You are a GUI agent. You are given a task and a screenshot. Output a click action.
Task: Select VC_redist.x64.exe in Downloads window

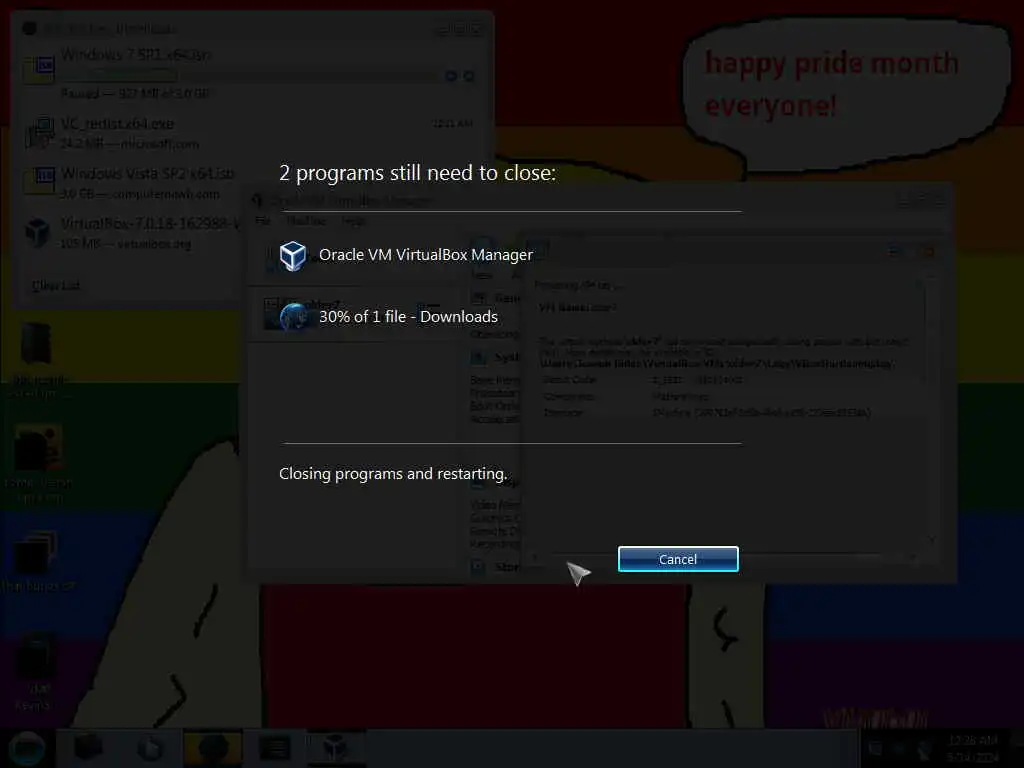pyautogui.click(x=118, y=123)
